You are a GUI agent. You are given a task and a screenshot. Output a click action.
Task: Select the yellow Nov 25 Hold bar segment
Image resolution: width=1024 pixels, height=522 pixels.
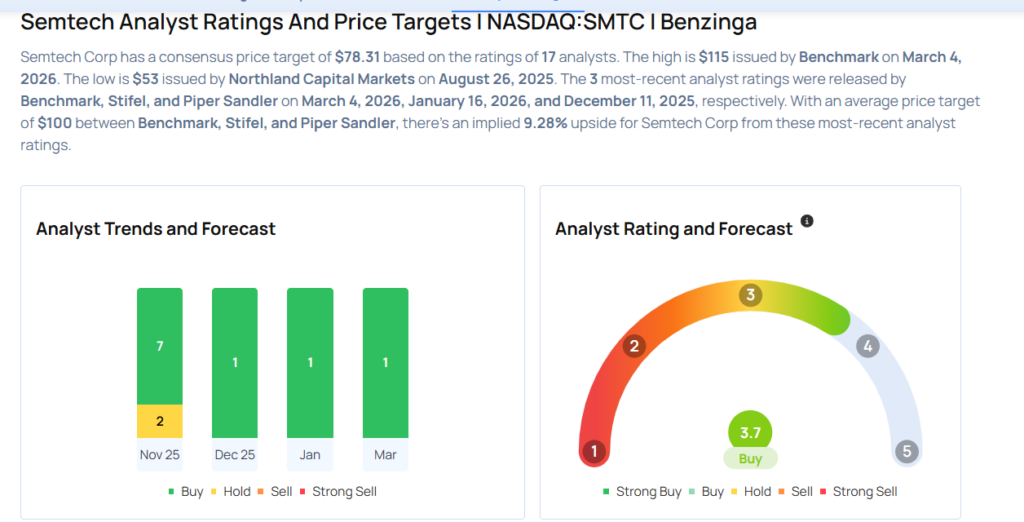pyautogui.click(x=160, y=421)
